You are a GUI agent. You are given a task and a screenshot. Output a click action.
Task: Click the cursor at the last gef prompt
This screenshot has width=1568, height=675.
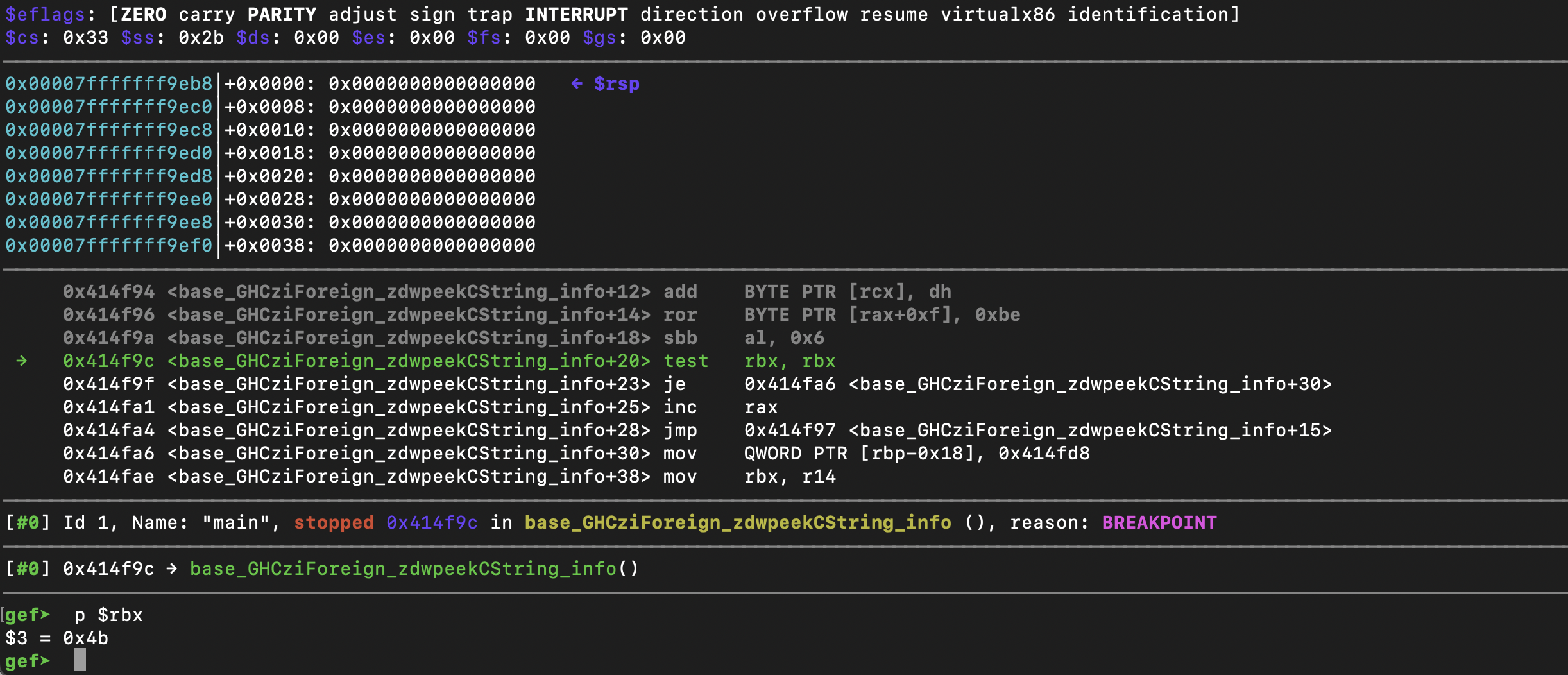click(x=80, y=660)
